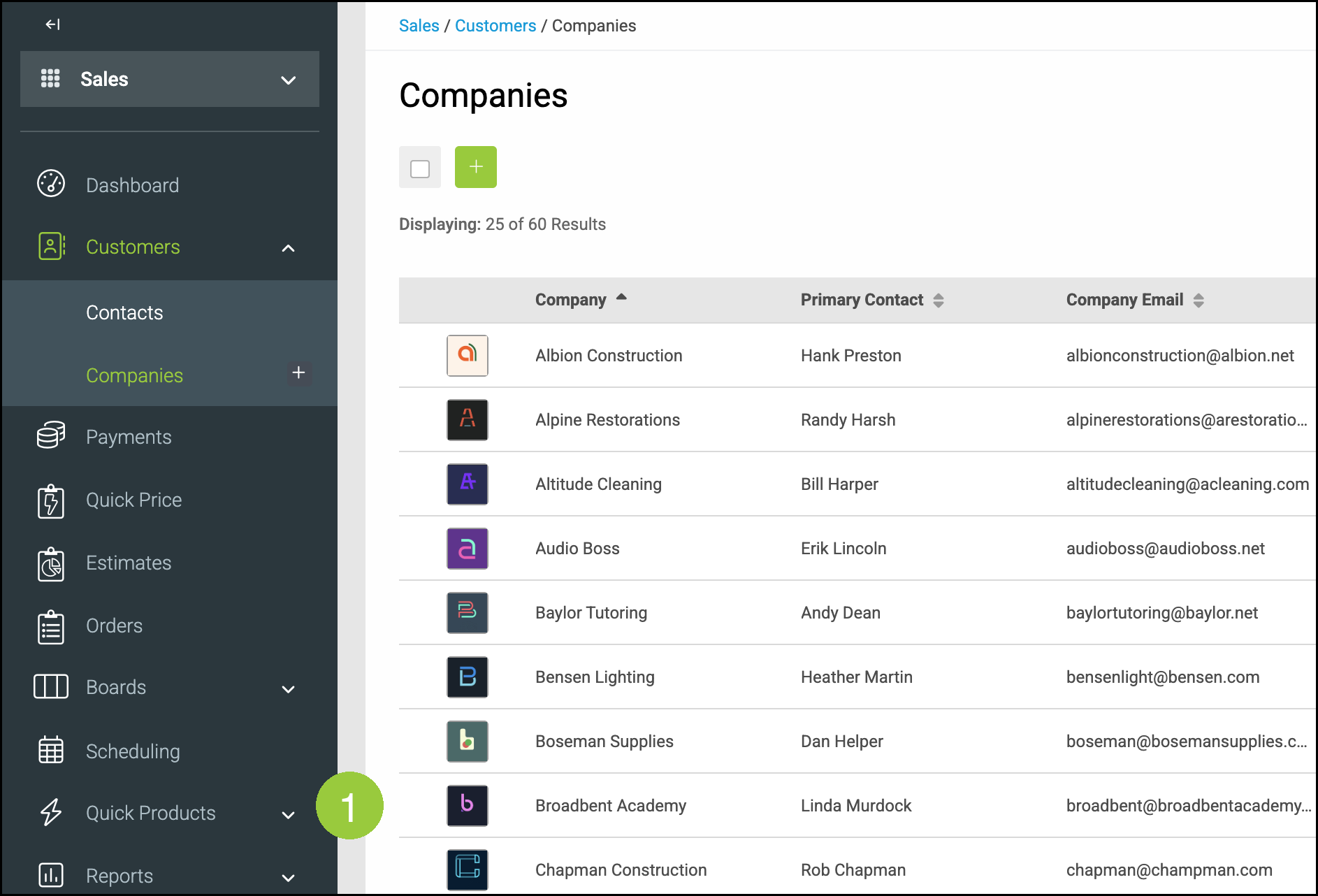Viewport: 1318px width, 896px height.
Task: Open the Albion Construction logo thumbnail
Action: [x=468, y=355]
